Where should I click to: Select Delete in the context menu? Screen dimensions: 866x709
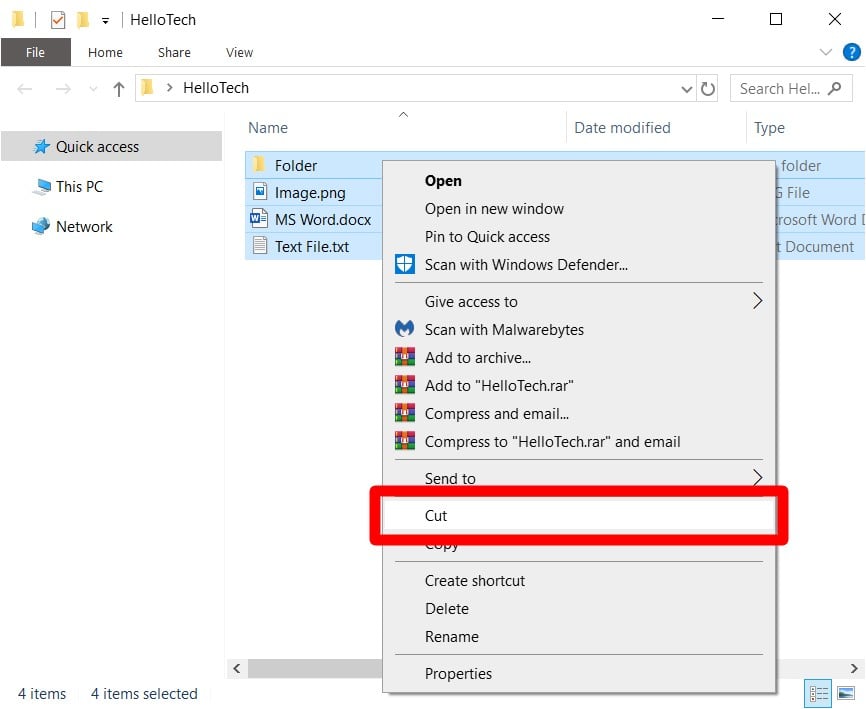click(447, 608)
